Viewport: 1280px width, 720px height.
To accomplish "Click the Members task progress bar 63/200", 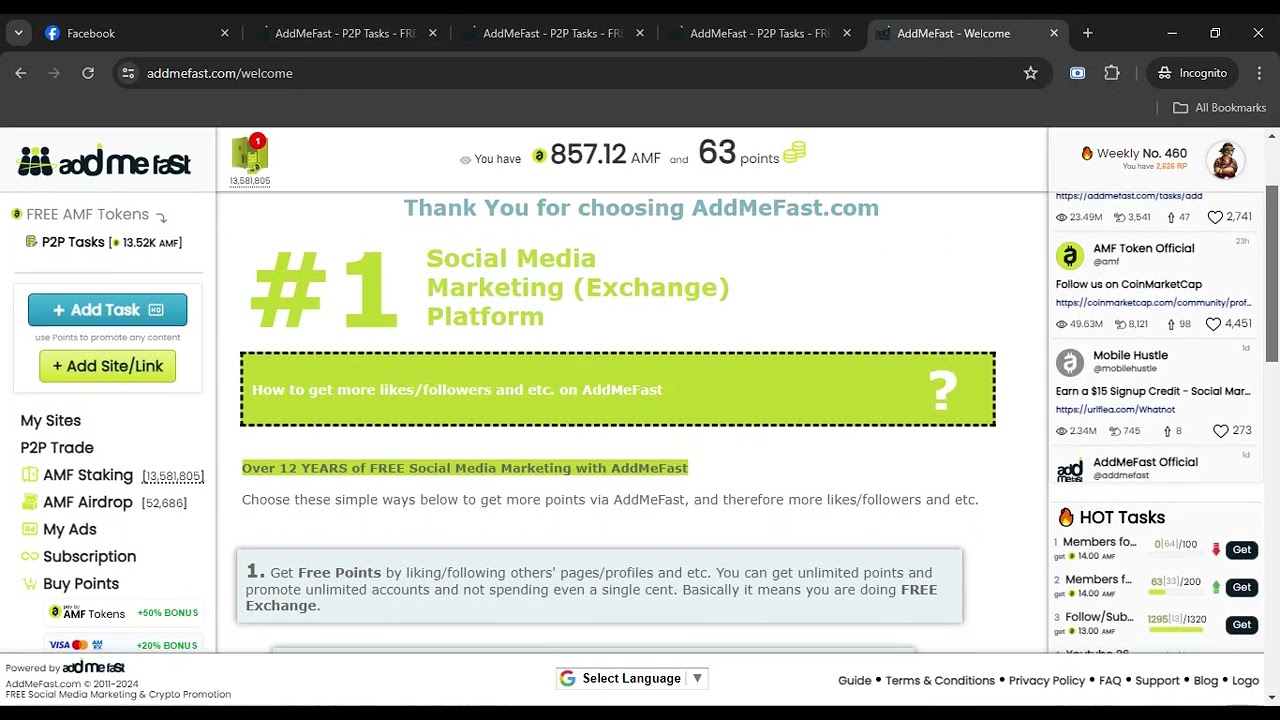I will click(1176, 592).
